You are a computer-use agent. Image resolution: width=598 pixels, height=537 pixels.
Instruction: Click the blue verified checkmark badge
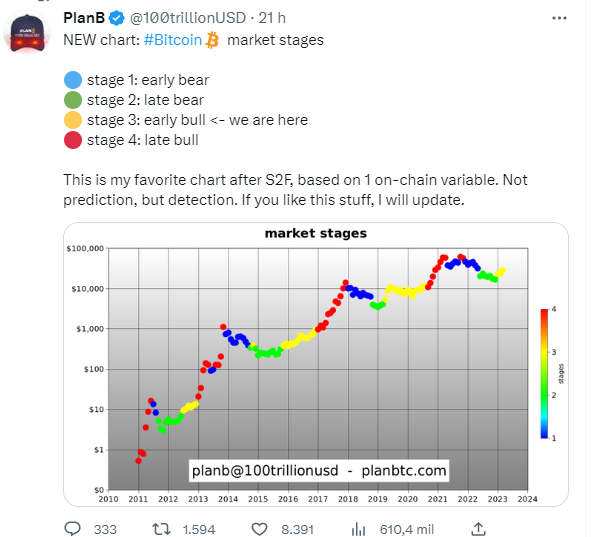coord(116,18)
